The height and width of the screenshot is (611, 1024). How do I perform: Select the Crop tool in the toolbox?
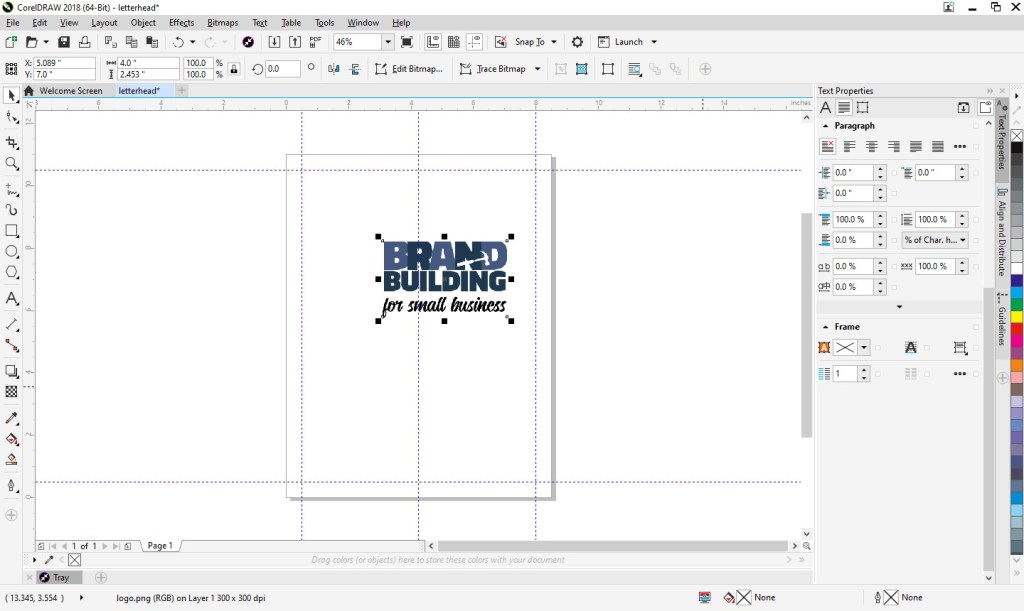(x=12, y=143)
